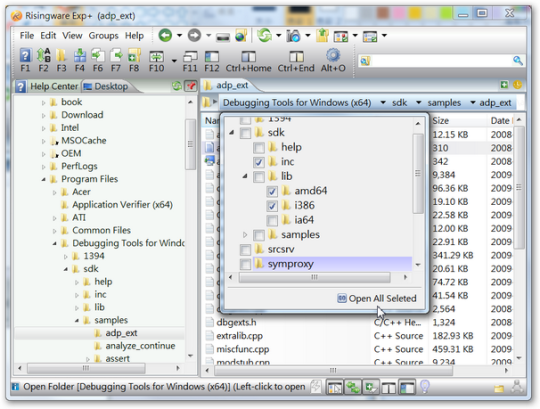
Task: Switch to the Desktop tab
Action: (x=106, y=86)
